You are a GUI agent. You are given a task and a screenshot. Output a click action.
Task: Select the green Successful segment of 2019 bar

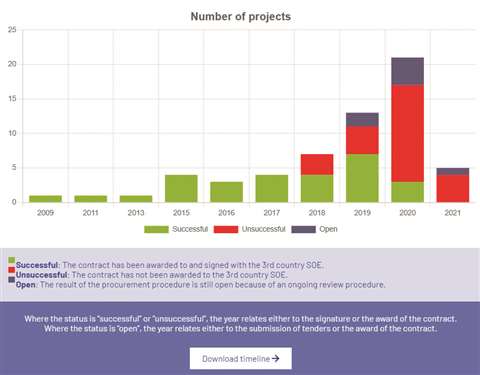(362, 178)
